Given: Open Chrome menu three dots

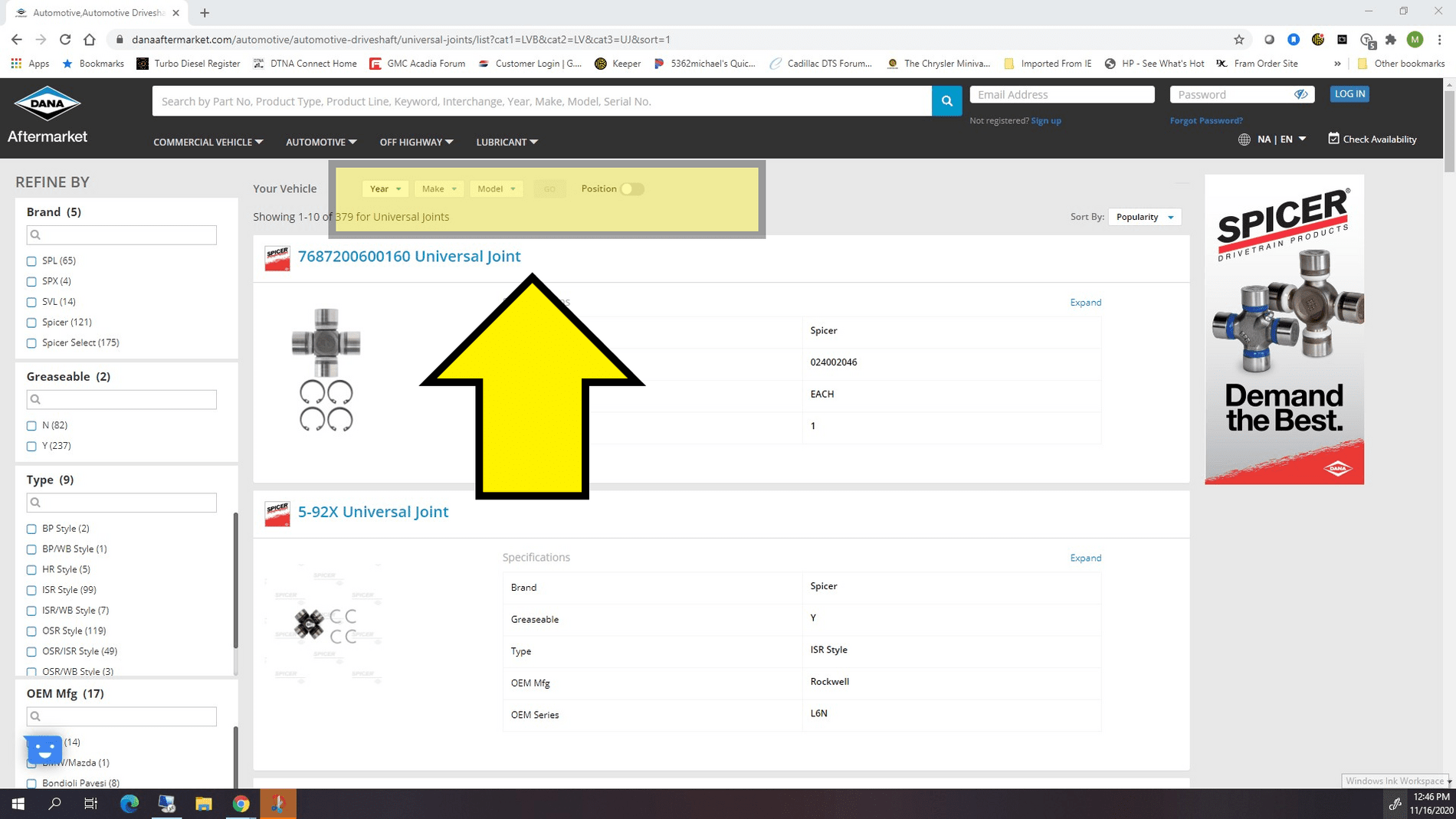Looking at the screenshot, I should tap(1440, 39).
